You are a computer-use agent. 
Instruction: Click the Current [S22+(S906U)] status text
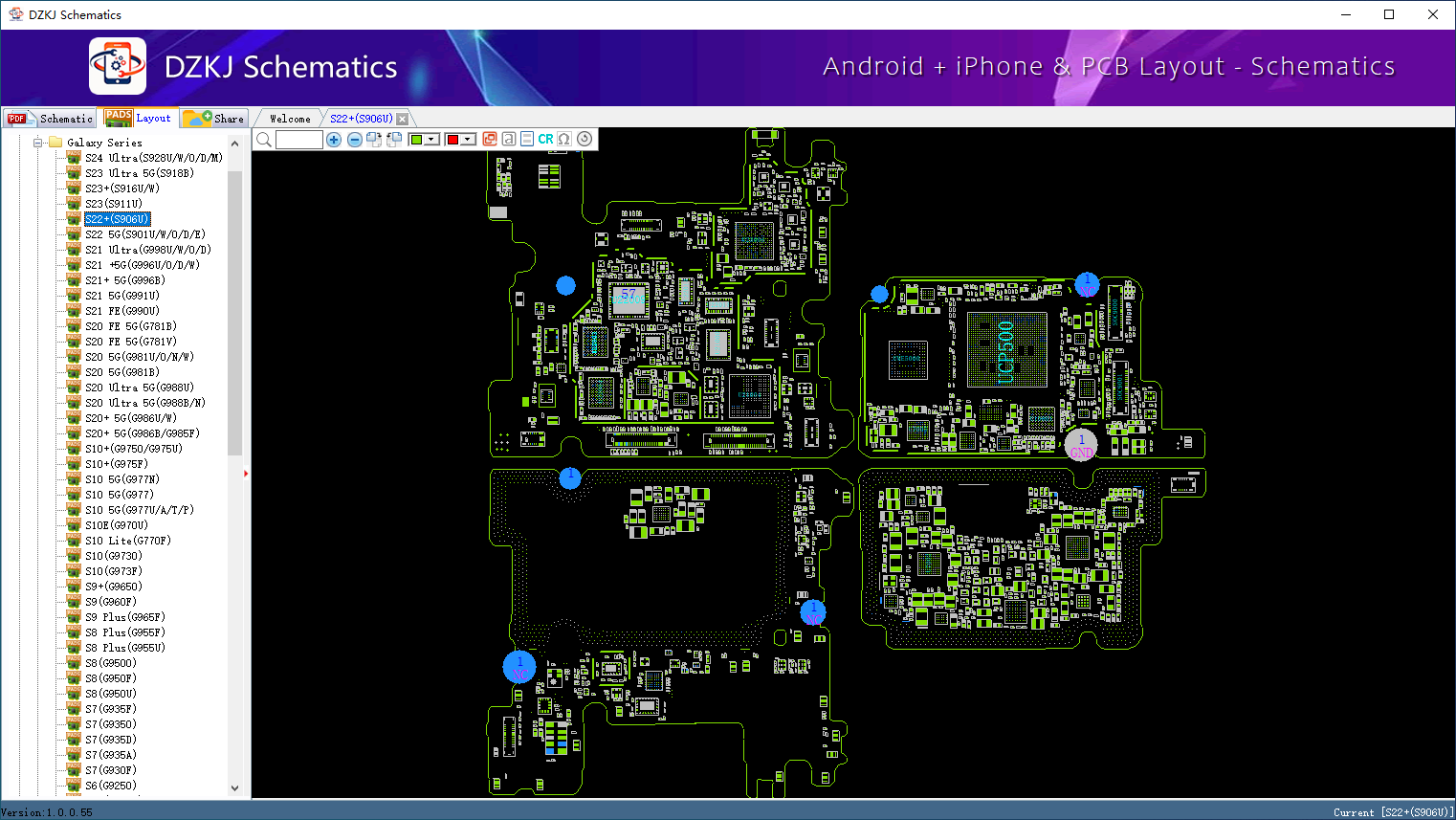click(x=1394, y=812)
